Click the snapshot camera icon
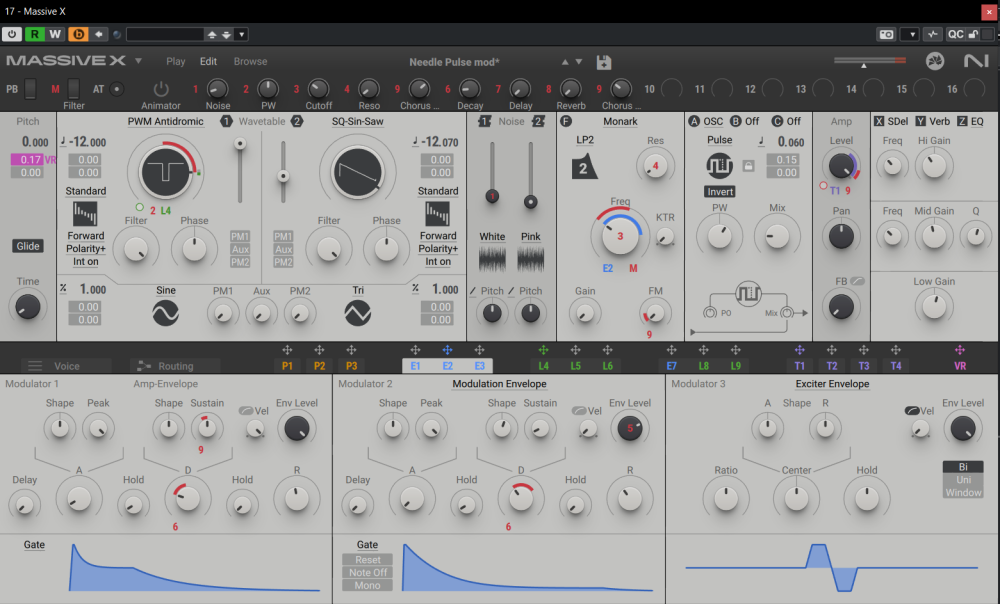 pos(886,34)
